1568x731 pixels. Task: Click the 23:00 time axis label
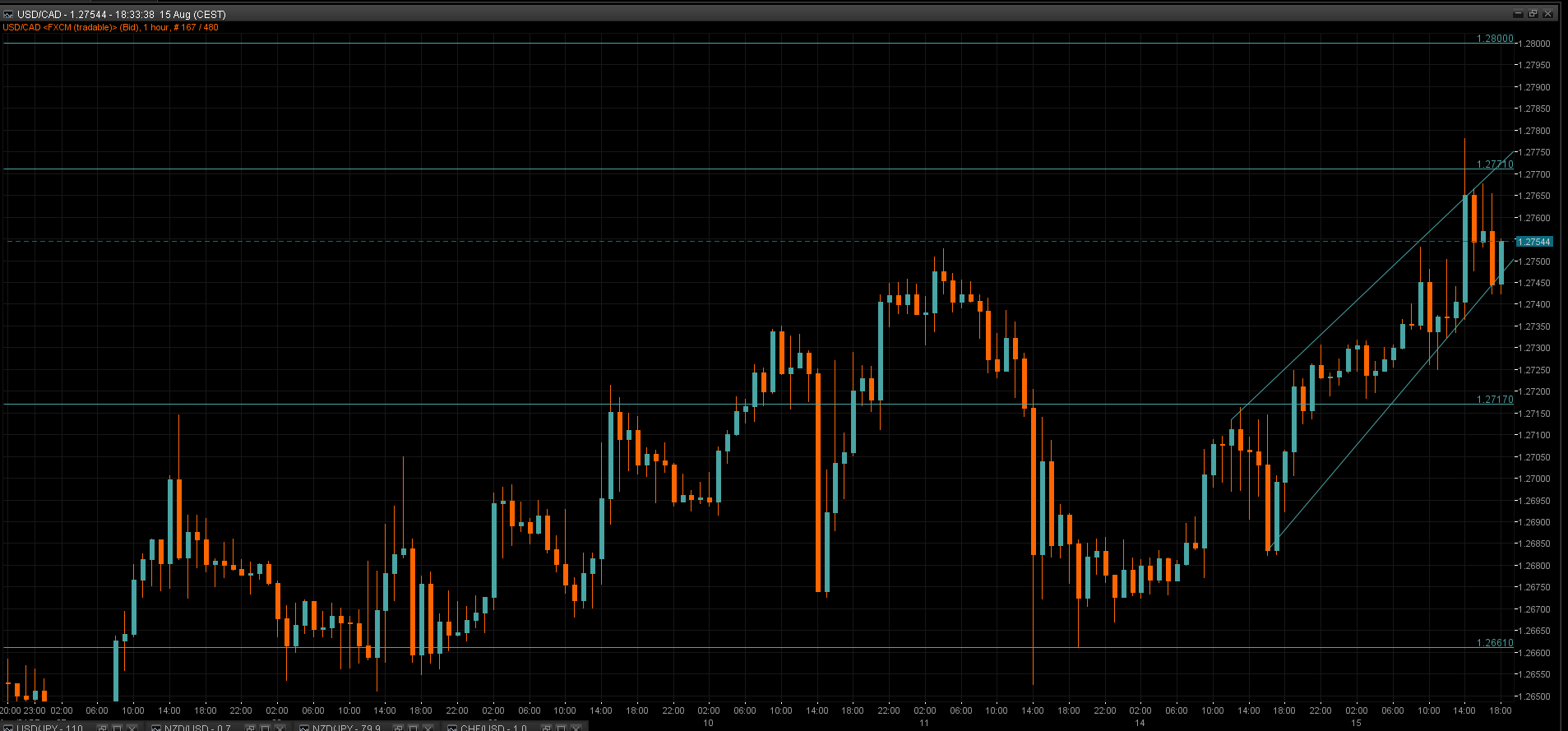[35, 710]
